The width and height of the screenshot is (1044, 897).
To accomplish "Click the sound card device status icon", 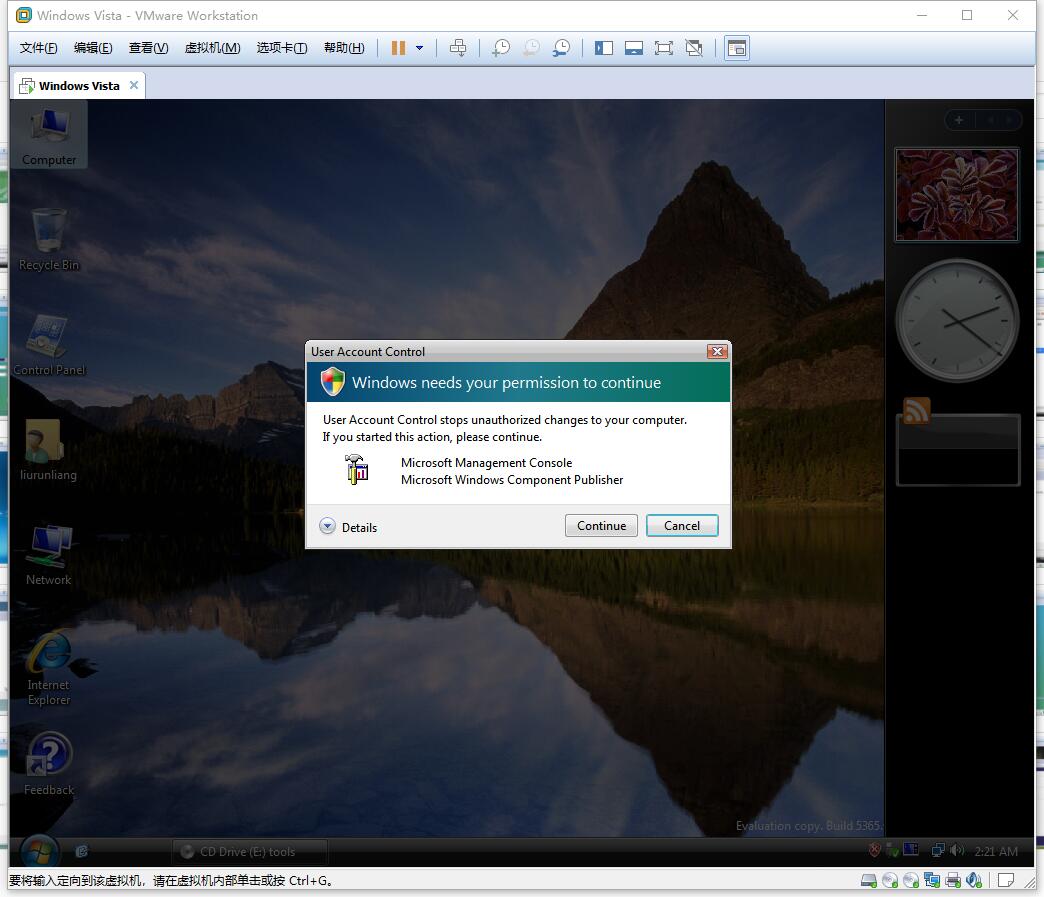I will click(x=974, y=880).
